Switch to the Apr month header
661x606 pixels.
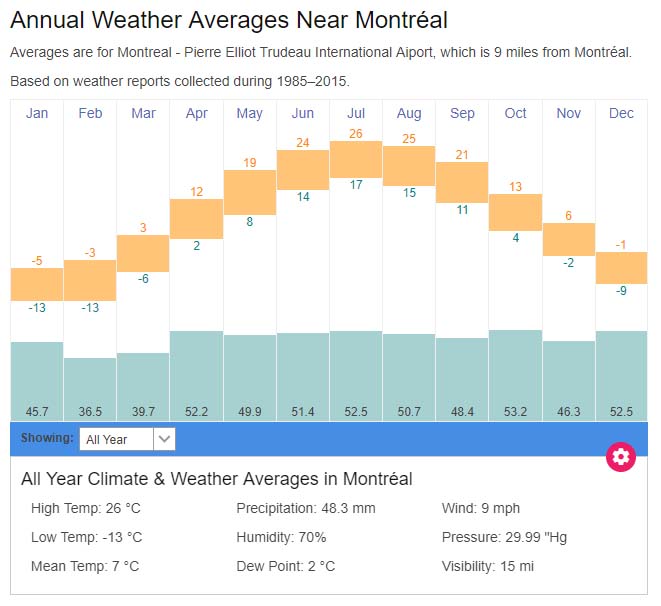pyautogui.click(x=196, y=113)
